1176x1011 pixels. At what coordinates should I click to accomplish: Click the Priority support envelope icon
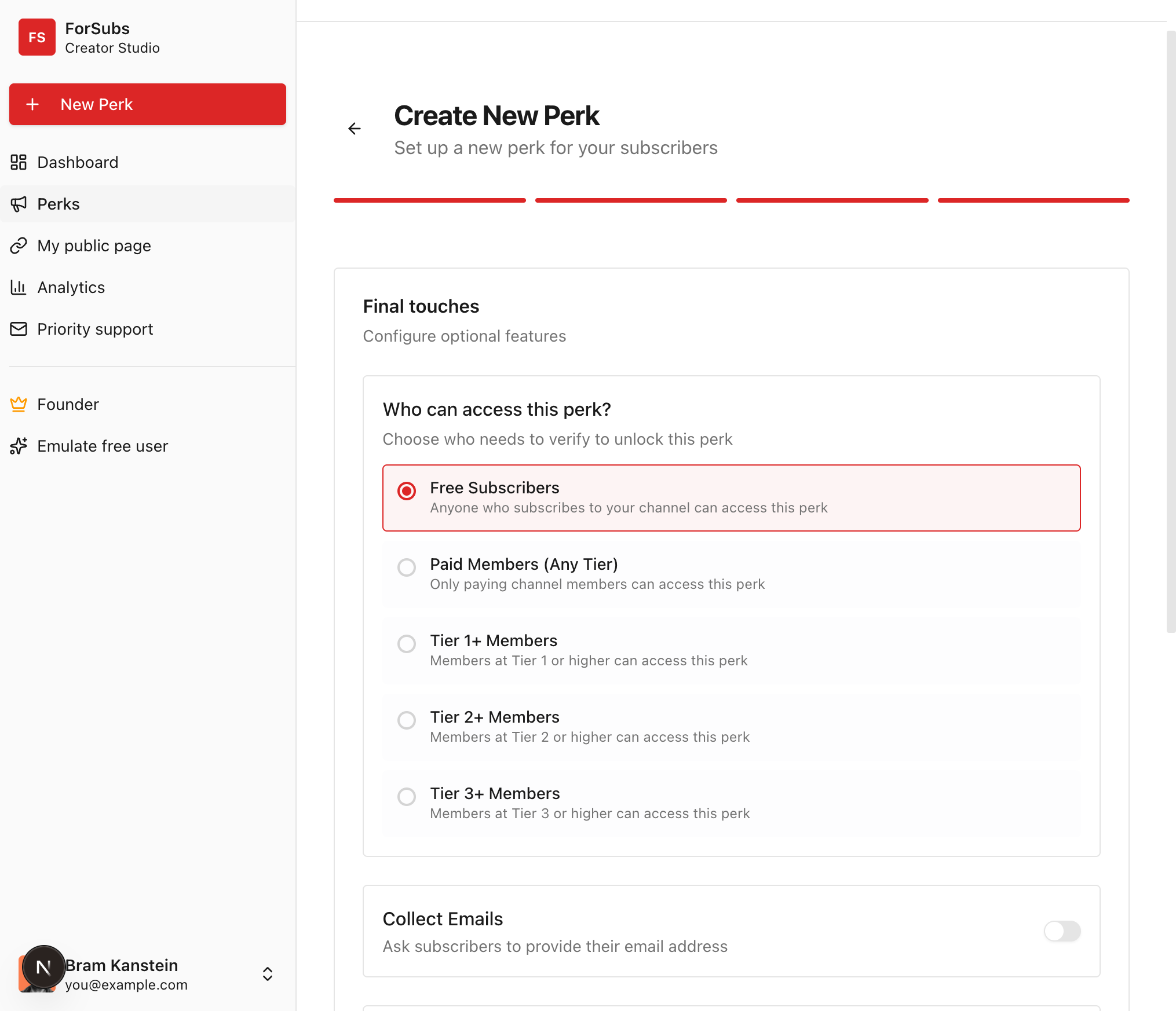point(19,329)
